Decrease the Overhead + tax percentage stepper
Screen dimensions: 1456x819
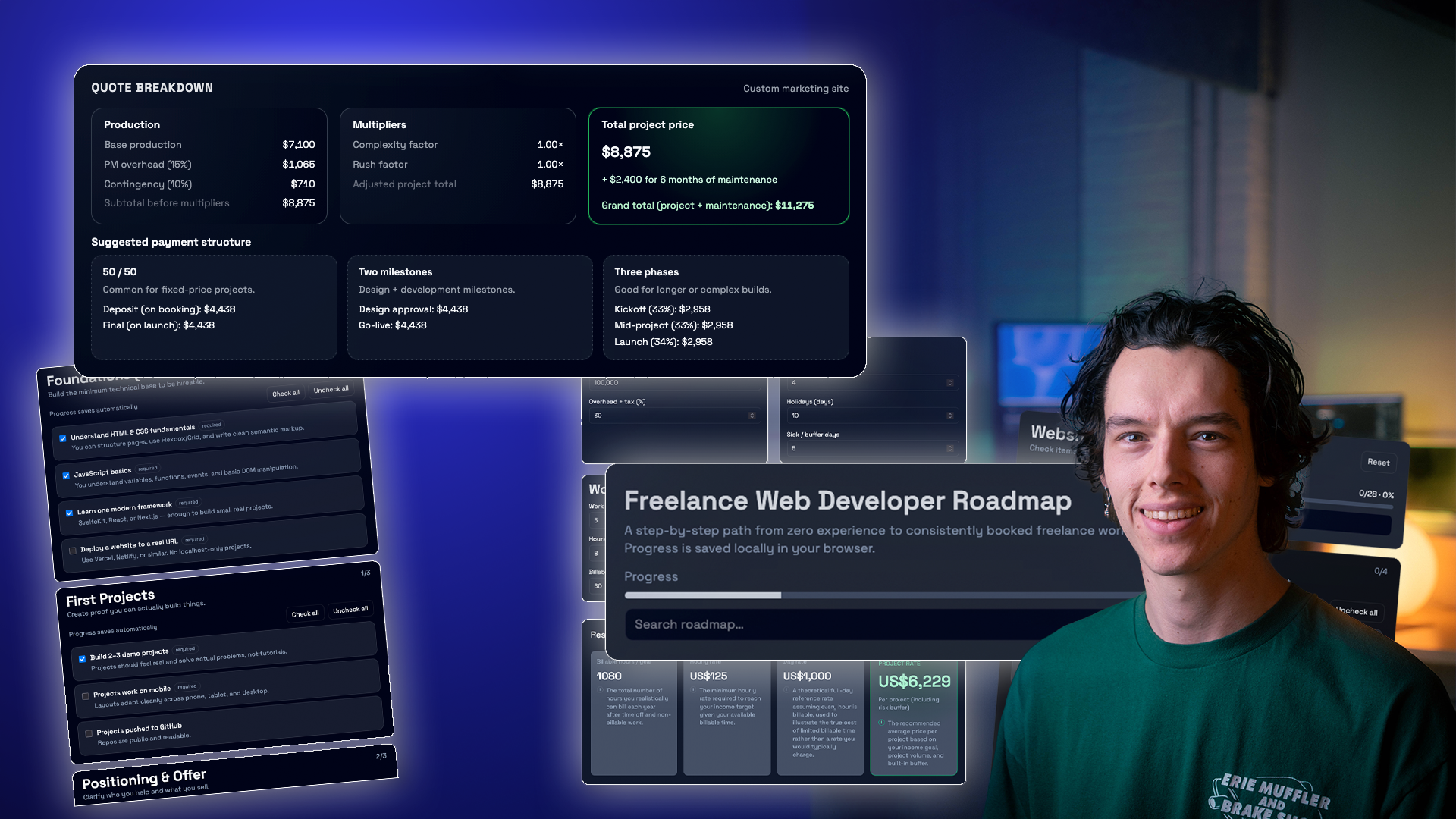(751, 418)
